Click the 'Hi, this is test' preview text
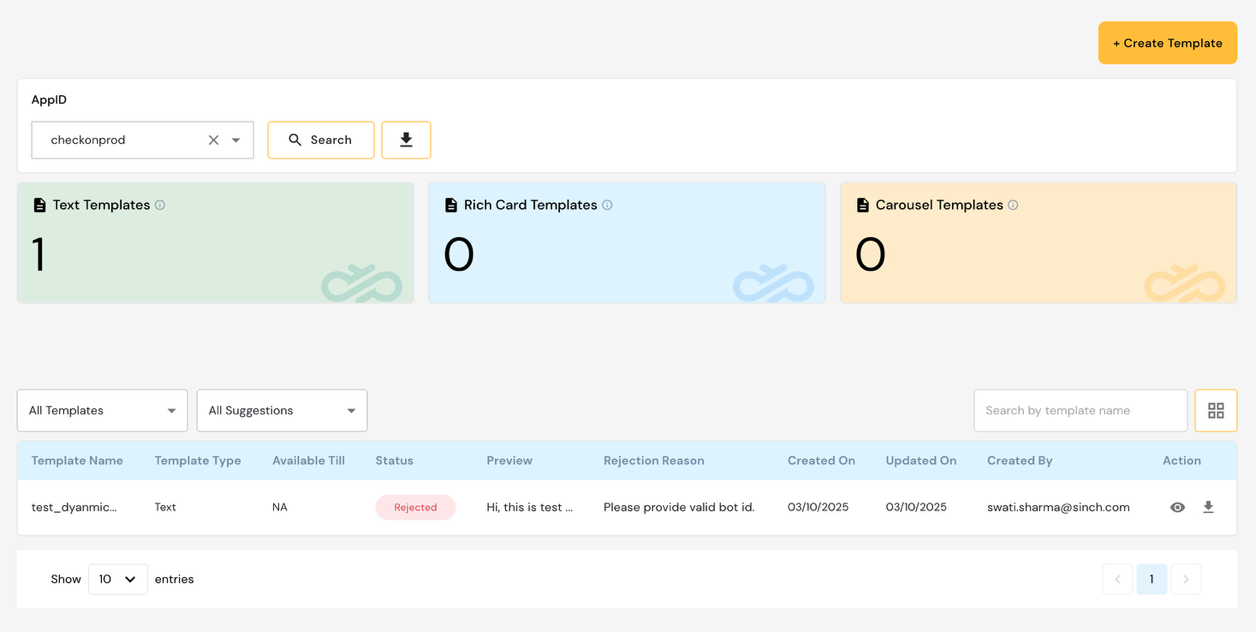Screen dimensions: 1256x632 coord(530,507)
